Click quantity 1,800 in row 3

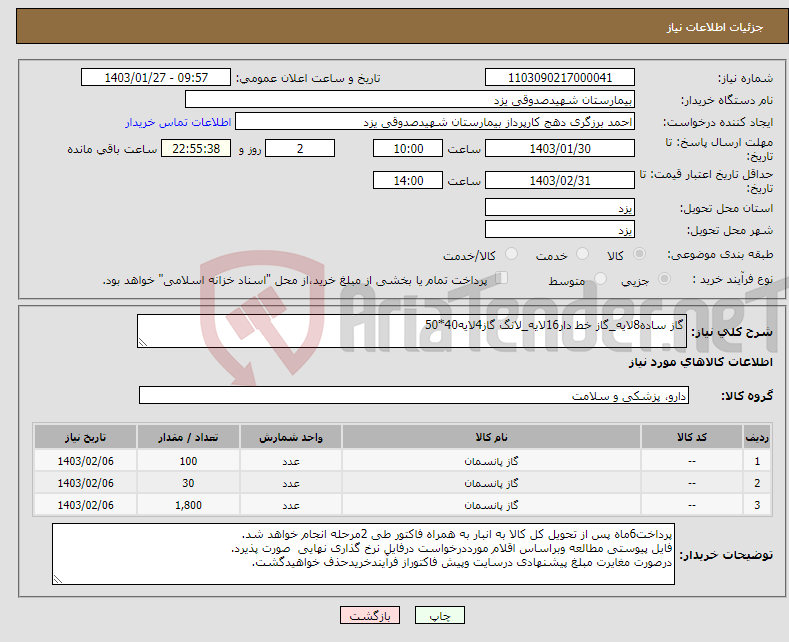tap(188, 505)
